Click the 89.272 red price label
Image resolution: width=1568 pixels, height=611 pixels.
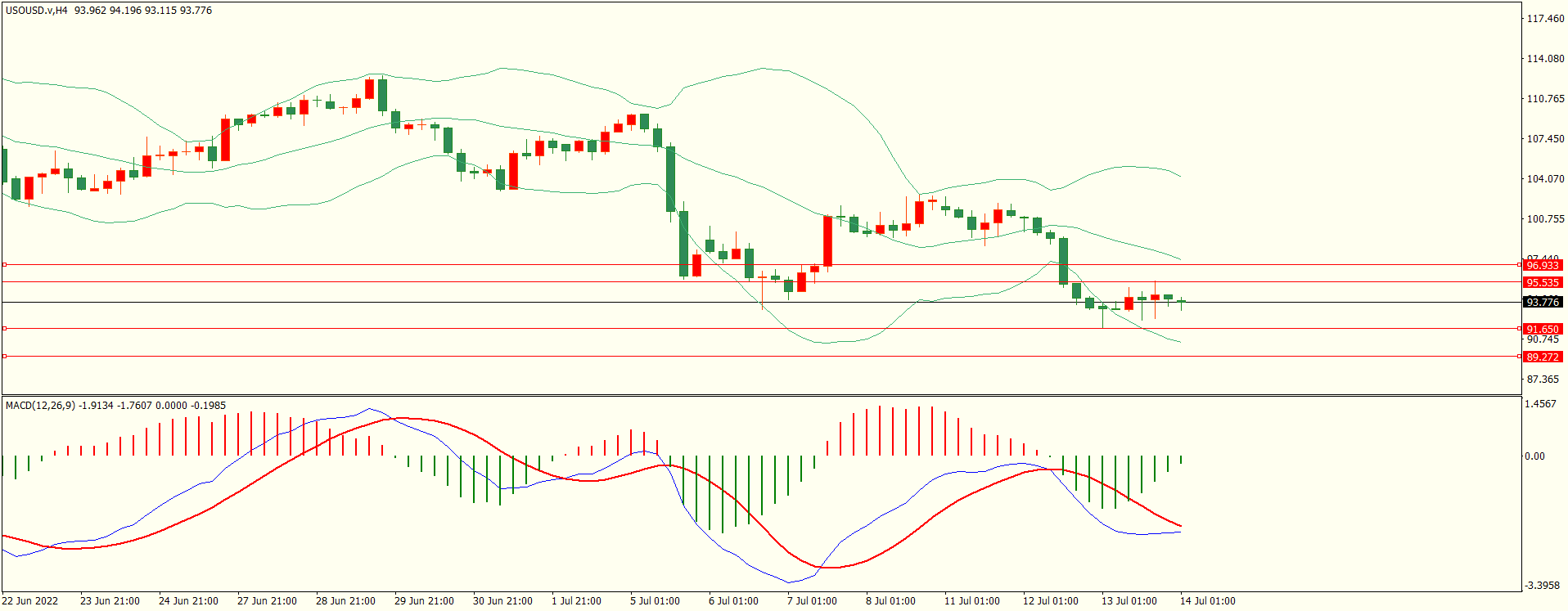point(1542,357)
